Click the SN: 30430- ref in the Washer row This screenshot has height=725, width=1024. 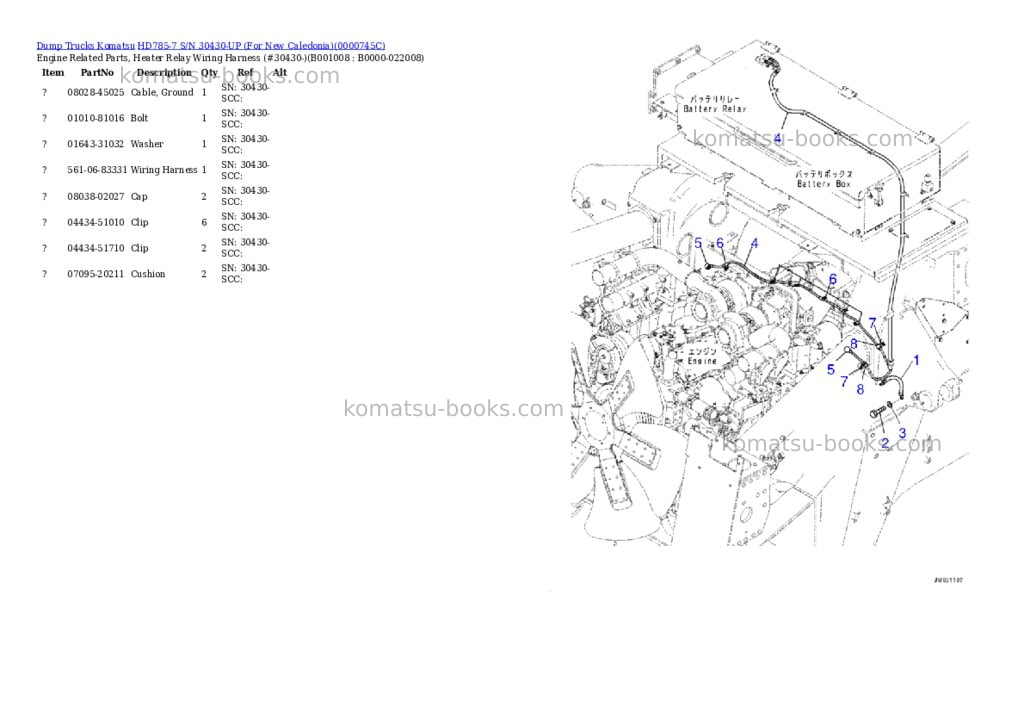click(245, 139)
